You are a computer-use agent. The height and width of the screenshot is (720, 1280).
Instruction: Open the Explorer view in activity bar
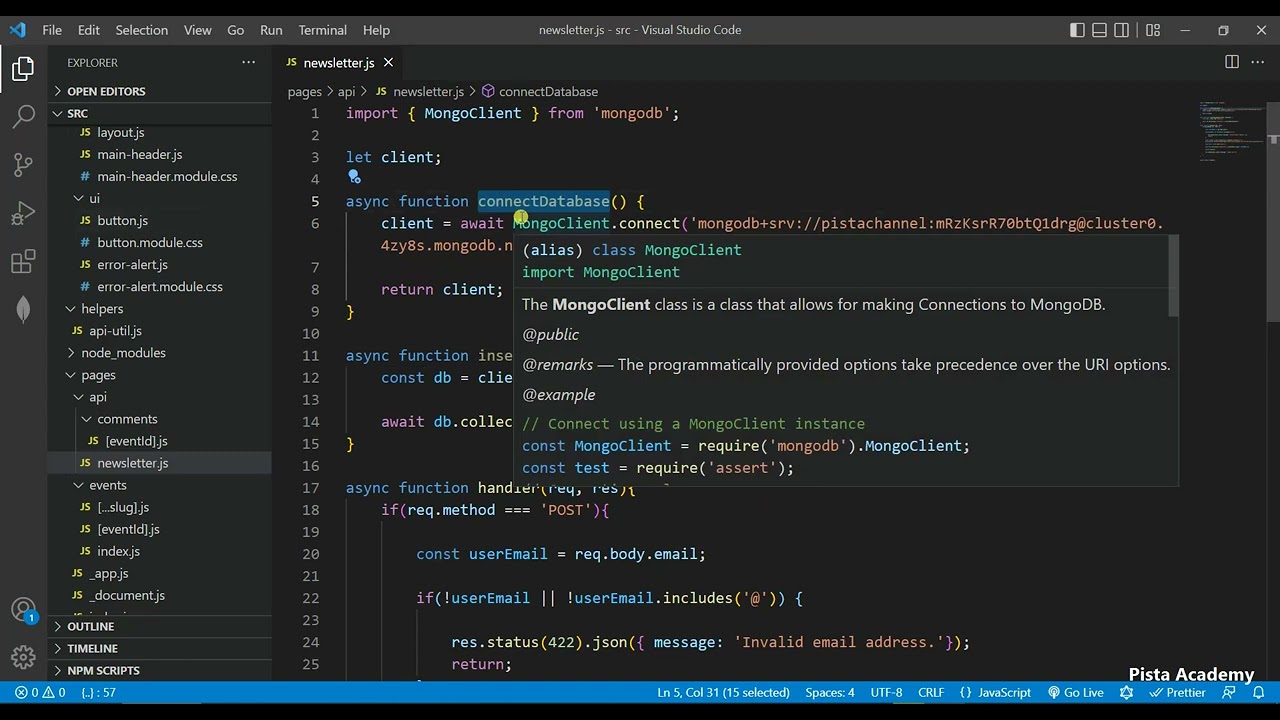(23, 69)
